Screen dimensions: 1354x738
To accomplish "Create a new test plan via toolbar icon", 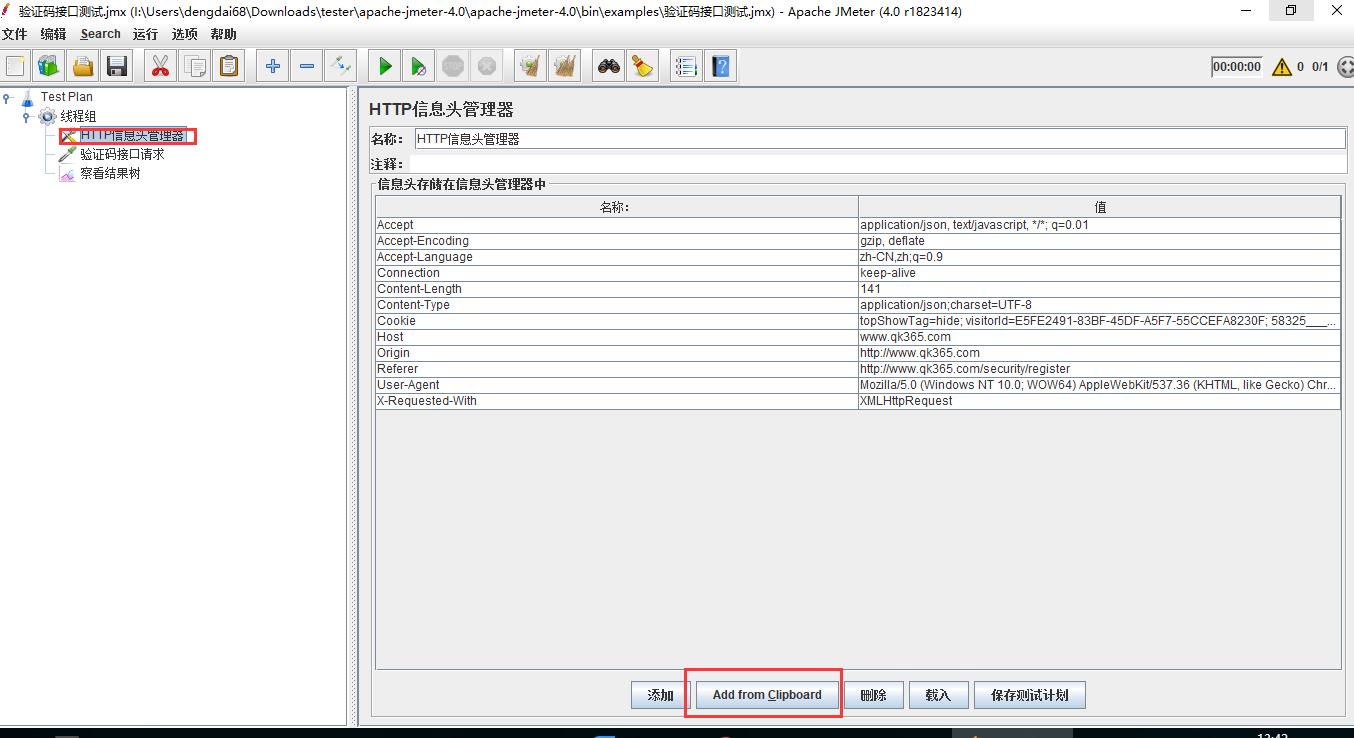I will tap(16, 67).
